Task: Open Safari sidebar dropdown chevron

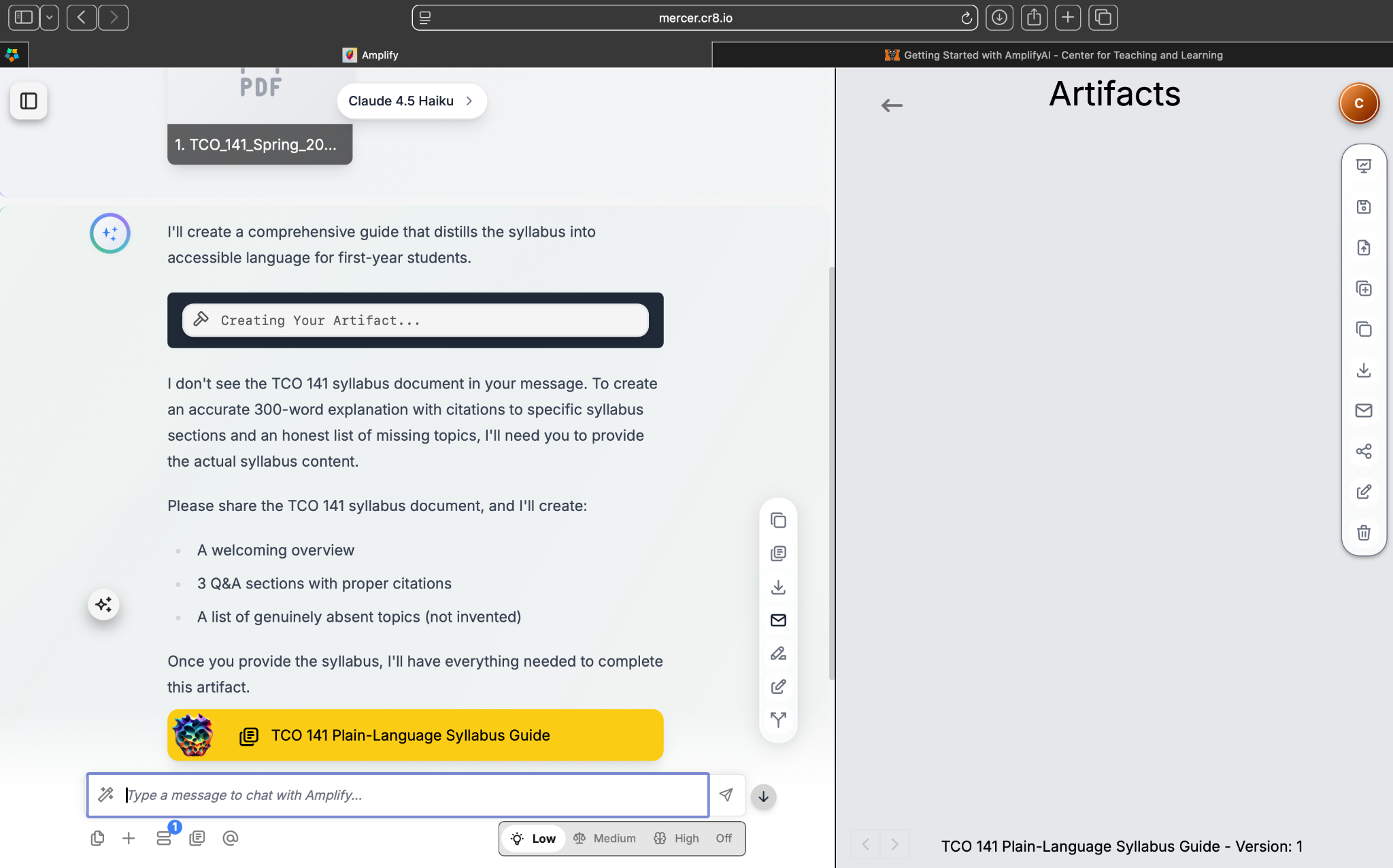Action: click(49, 18)
